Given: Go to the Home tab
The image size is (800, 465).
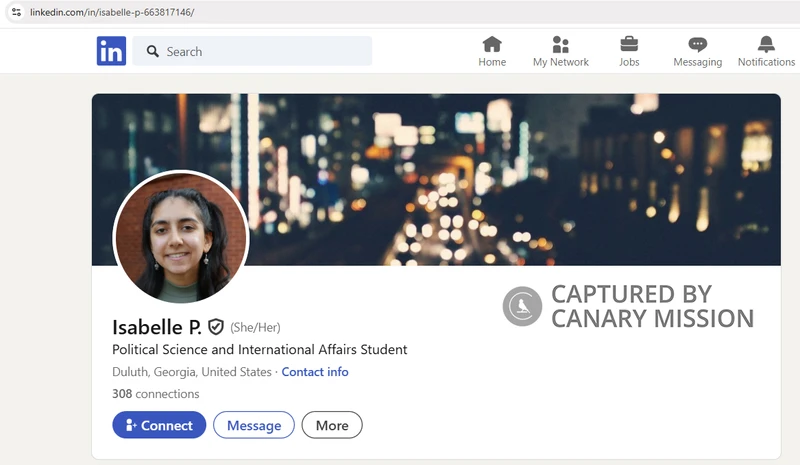Looking at the screenshot, I should pyautogui.click(x=492, y=52).
